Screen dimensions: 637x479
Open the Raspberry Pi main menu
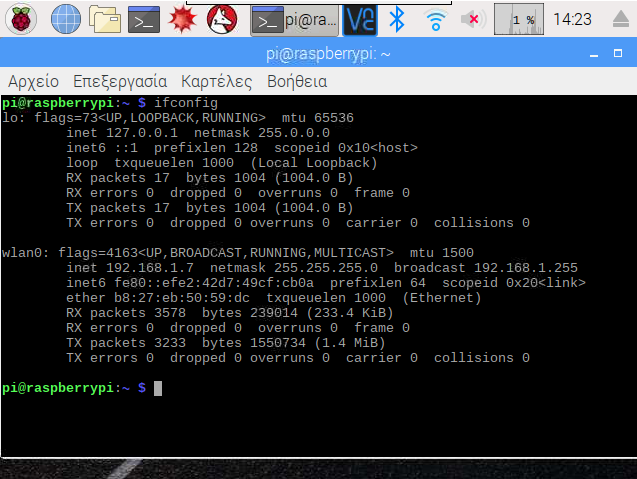click(x=21, y=19)
